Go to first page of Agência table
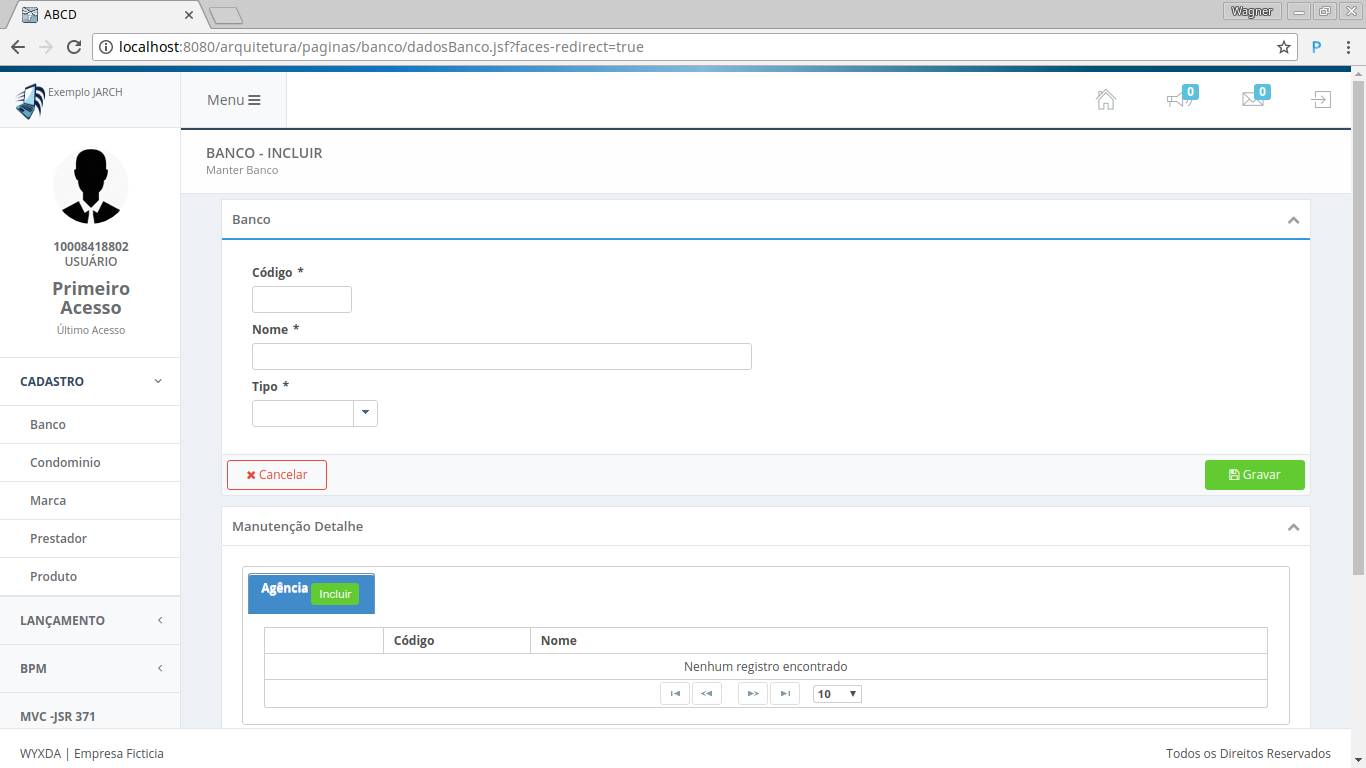Image resolution: width=1366 pixels, height=768 pixels. (x=675, y=694)
